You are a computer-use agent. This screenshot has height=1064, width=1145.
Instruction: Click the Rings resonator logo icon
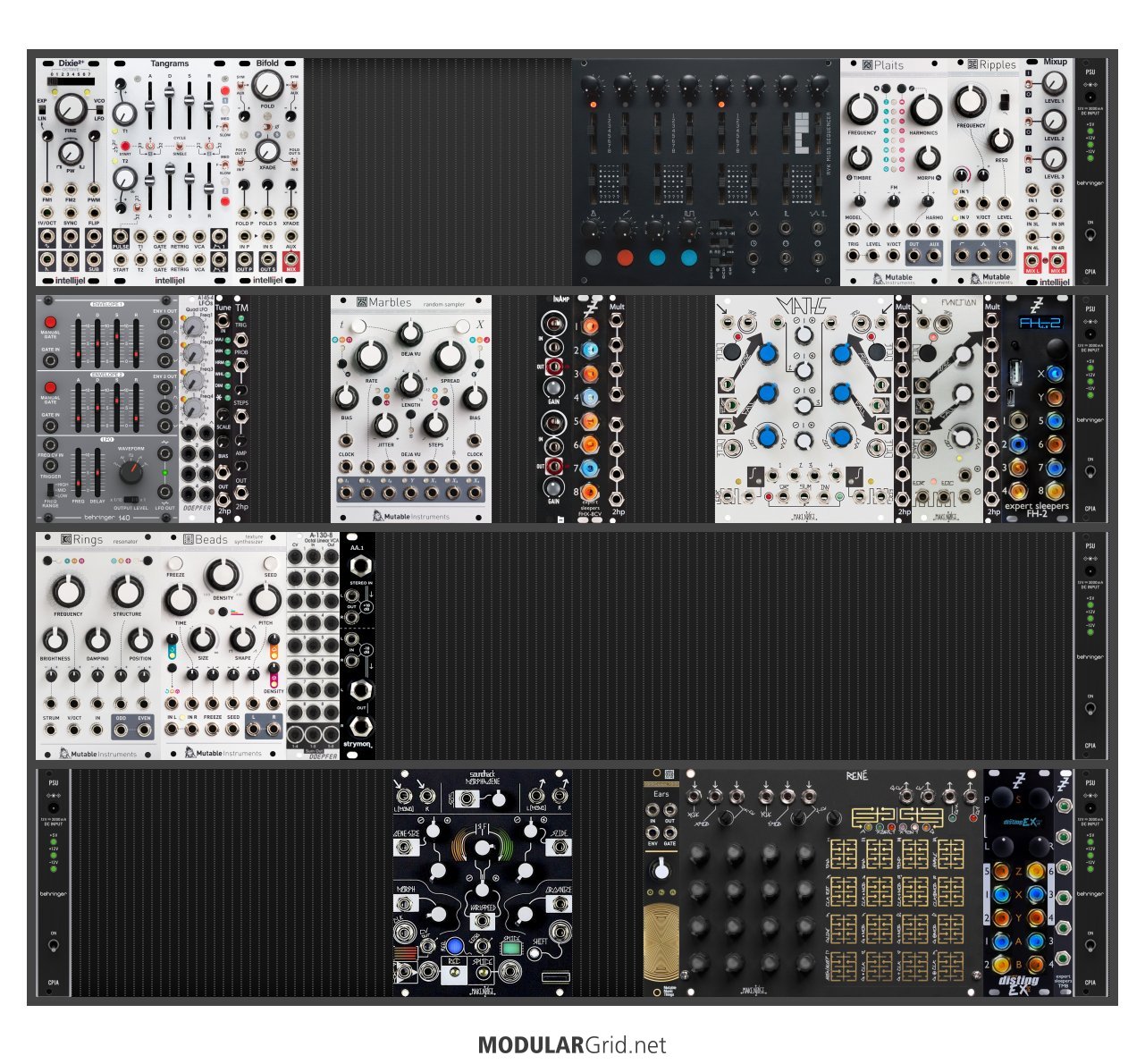[x=65, y=539]
